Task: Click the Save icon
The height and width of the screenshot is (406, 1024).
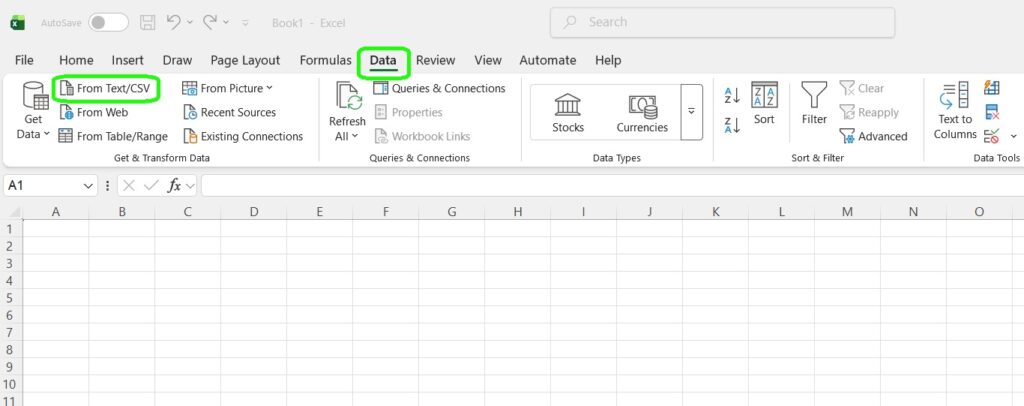Action: [148, 22]
